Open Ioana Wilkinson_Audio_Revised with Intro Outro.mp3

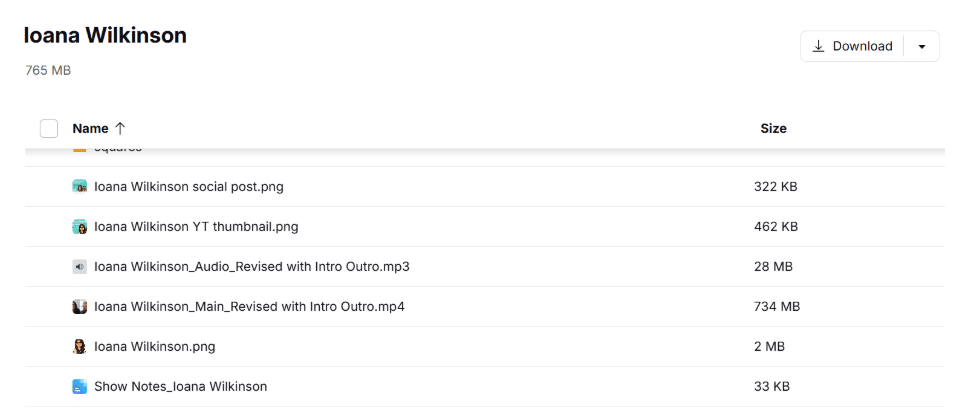252,266
